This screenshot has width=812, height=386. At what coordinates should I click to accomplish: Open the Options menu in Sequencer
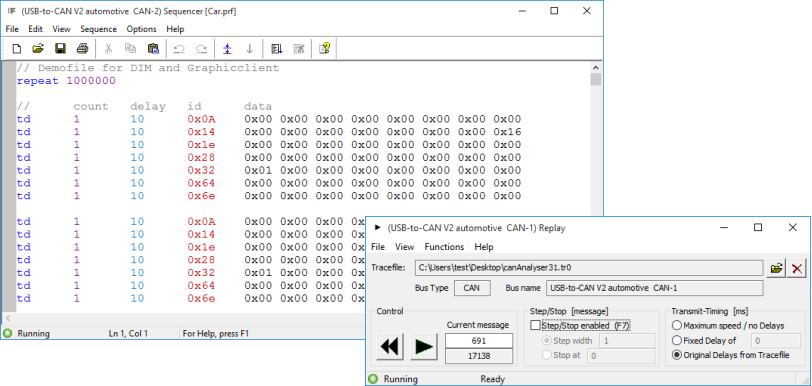coord(141,29)
